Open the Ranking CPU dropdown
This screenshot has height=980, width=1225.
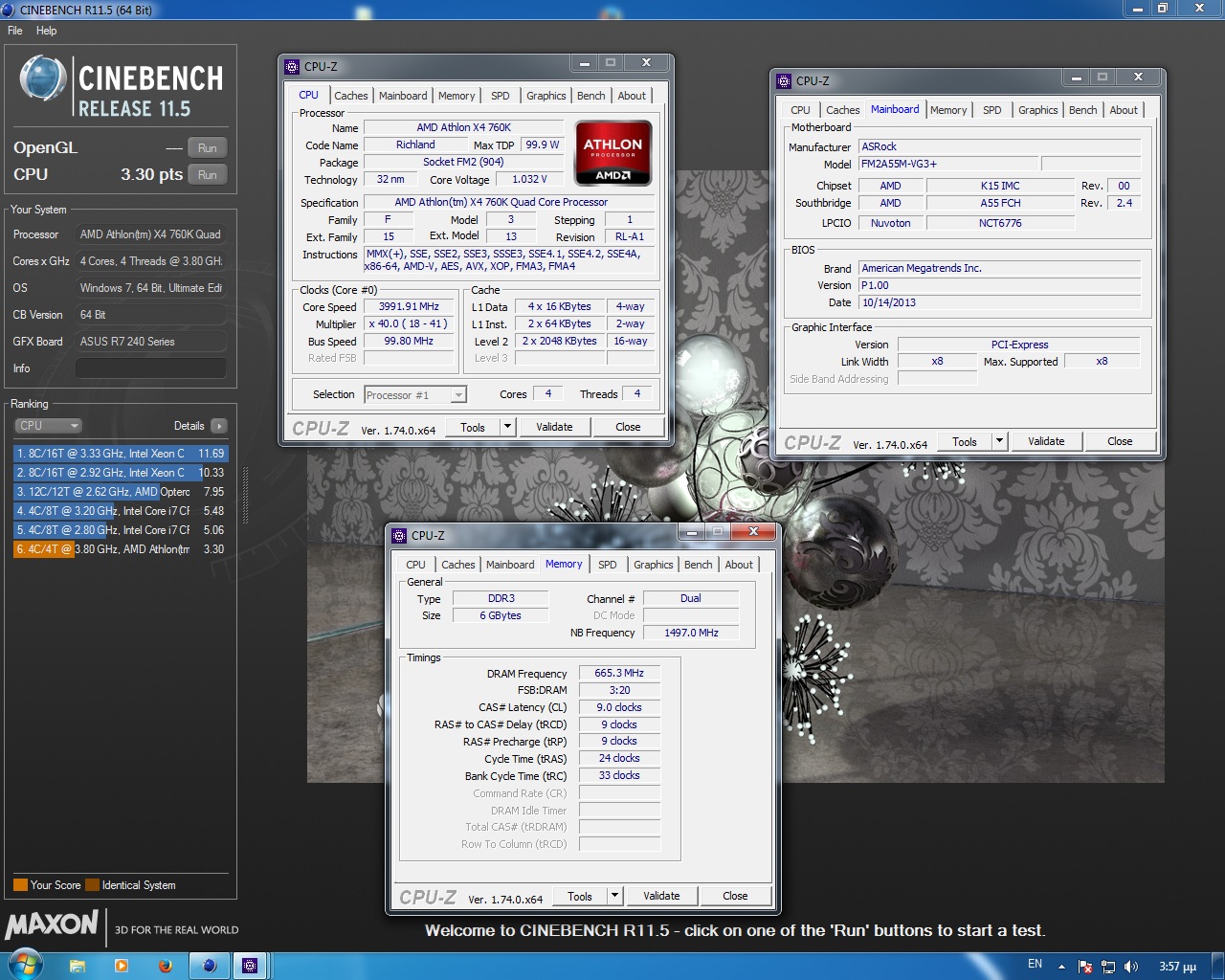48,426
